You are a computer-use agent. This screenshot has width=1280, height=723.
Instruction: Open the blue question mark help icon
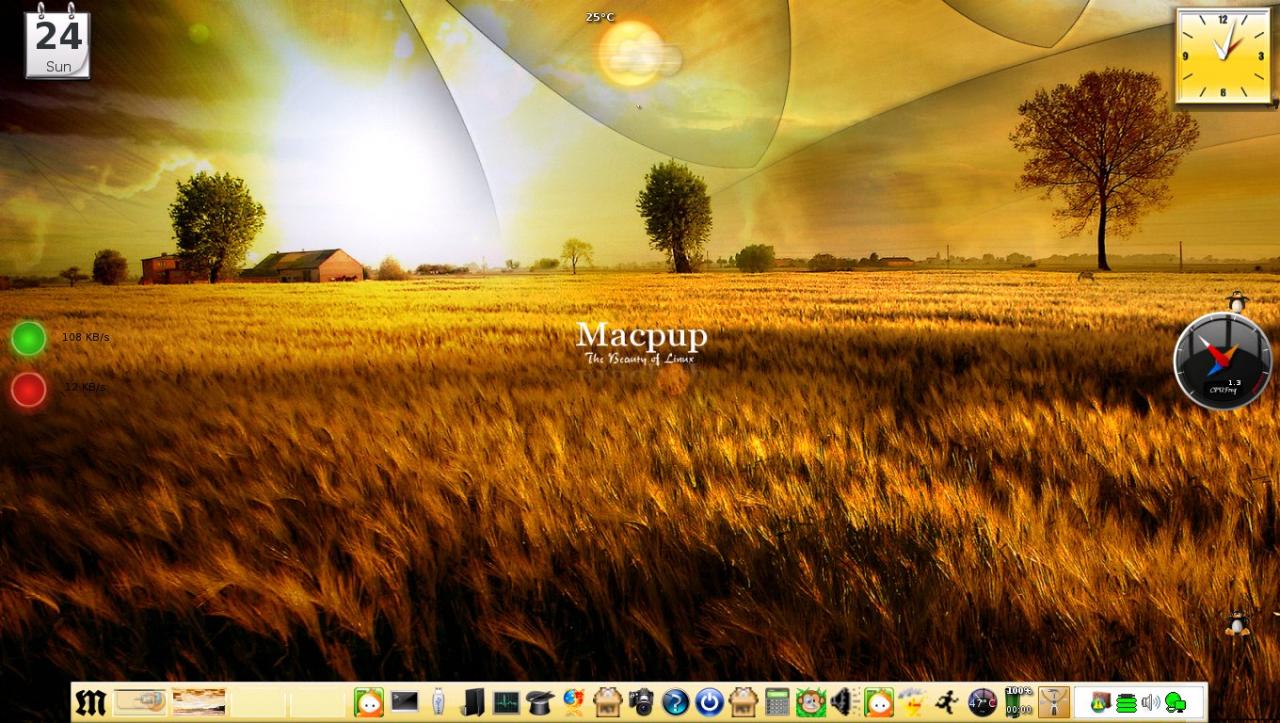click(x=675, y=702)
